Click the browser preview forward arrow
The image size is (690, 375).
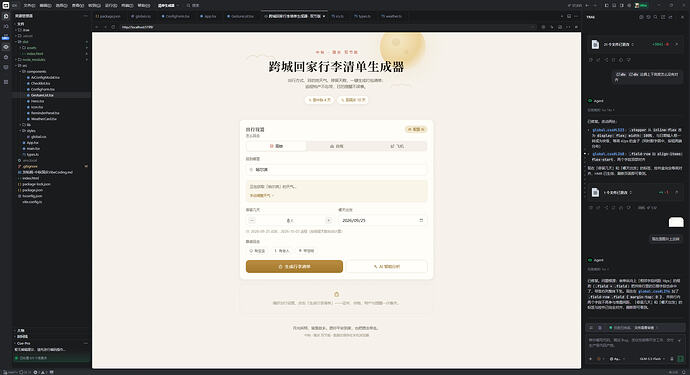tap(105, 27)
